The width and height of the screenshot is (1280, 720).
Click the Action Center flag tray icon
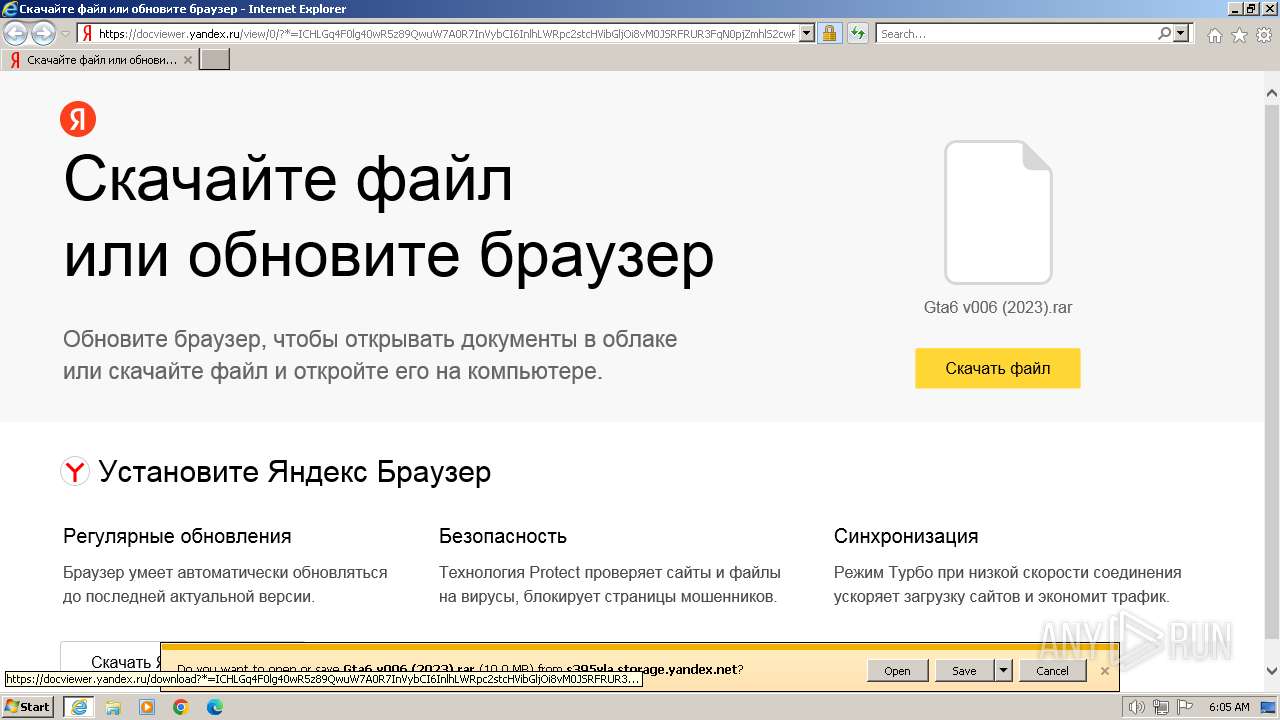[x=1184, y=707]
